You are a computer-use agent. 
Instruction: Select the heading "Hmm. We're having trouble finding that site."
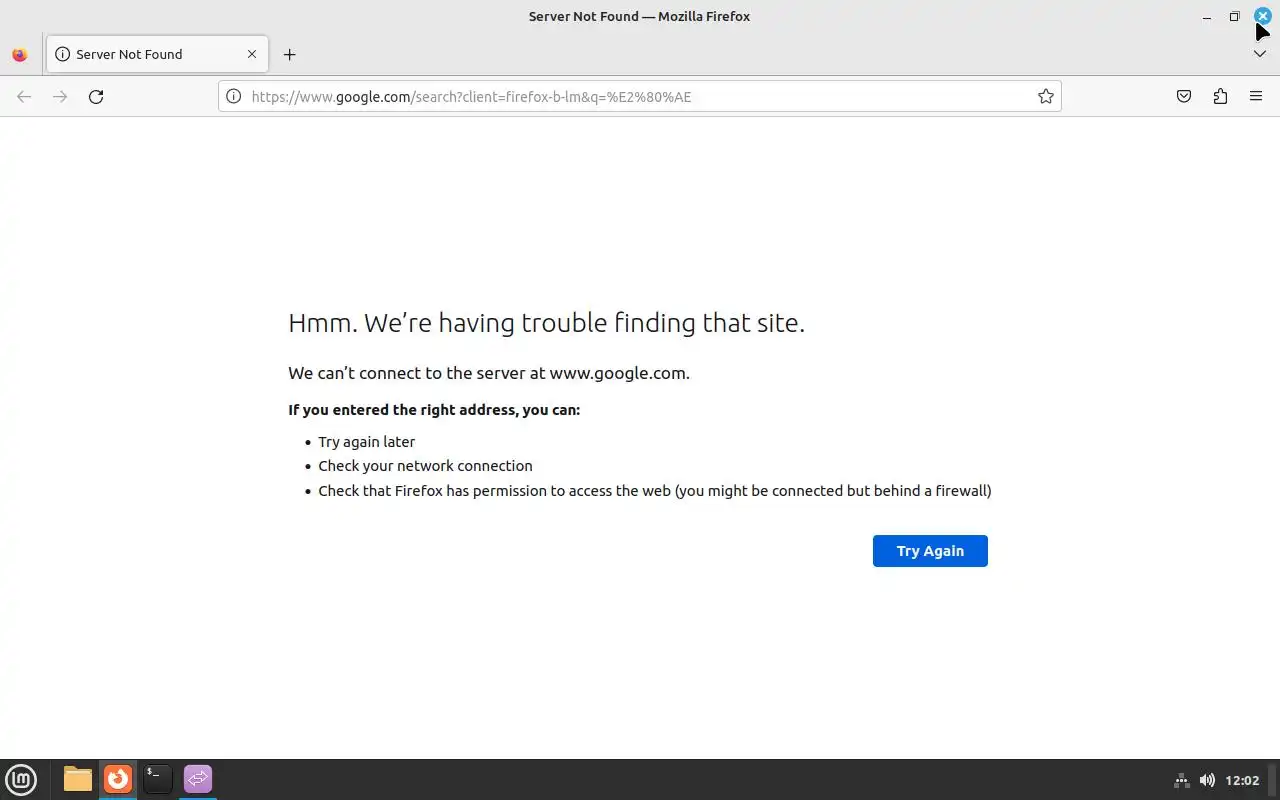tap(546, 323)
